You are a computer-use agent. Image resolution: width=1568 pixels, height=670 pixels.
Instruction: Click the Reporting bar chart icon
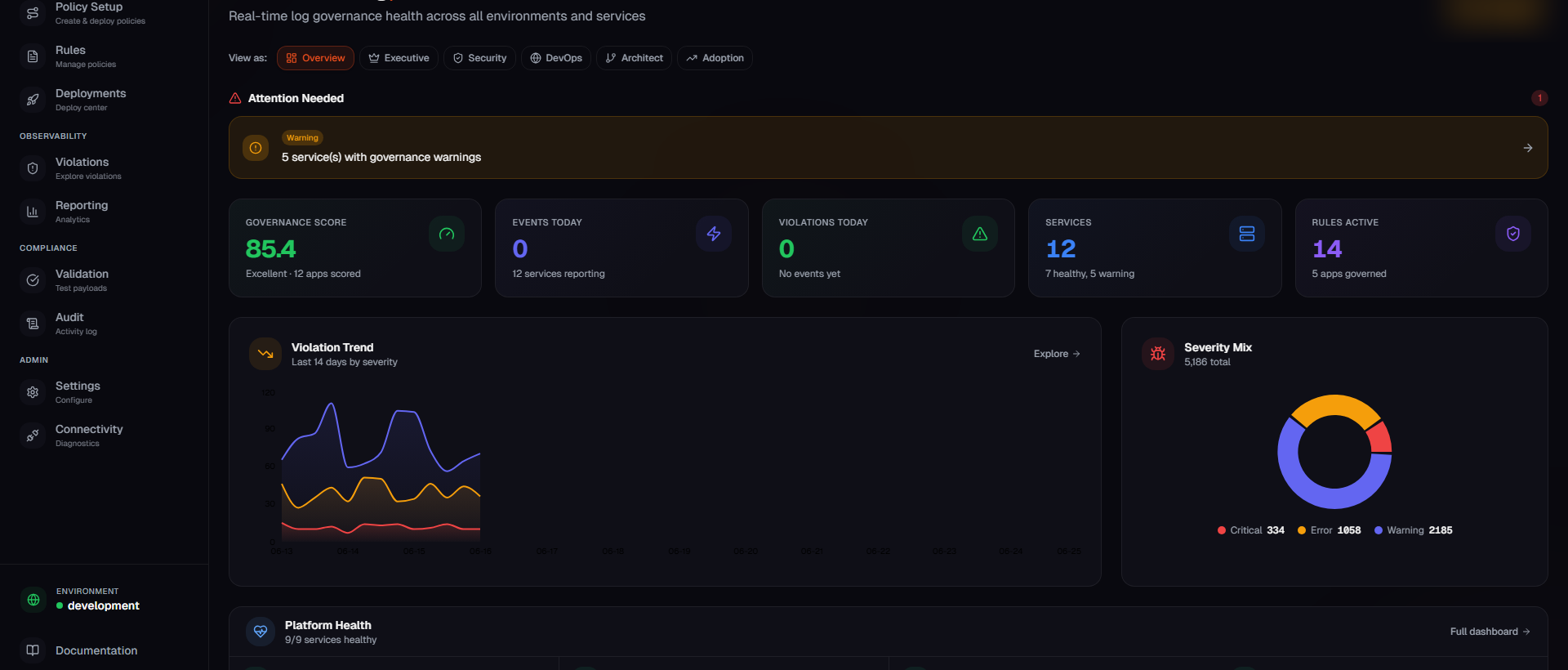33,212
